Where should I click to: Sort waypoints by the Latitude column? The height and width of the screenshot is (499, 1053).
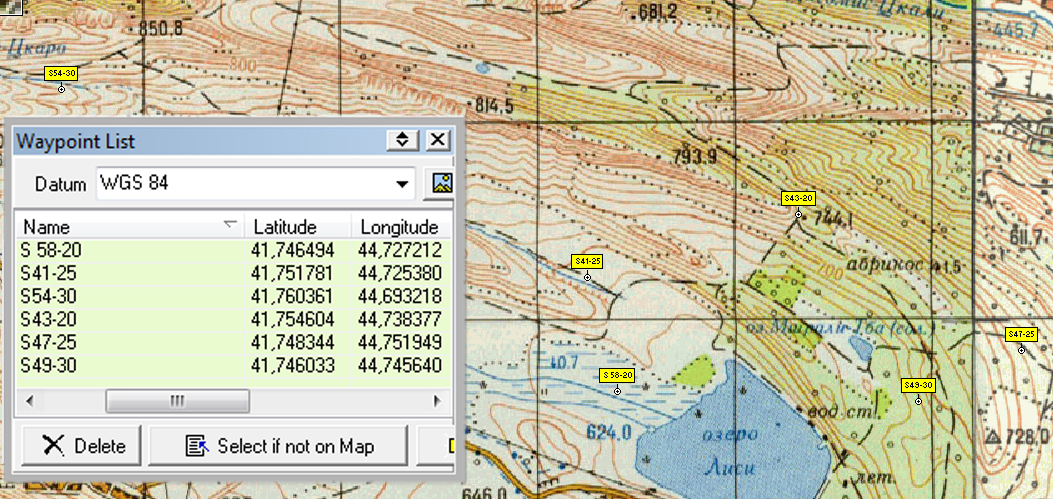[297, 226]
